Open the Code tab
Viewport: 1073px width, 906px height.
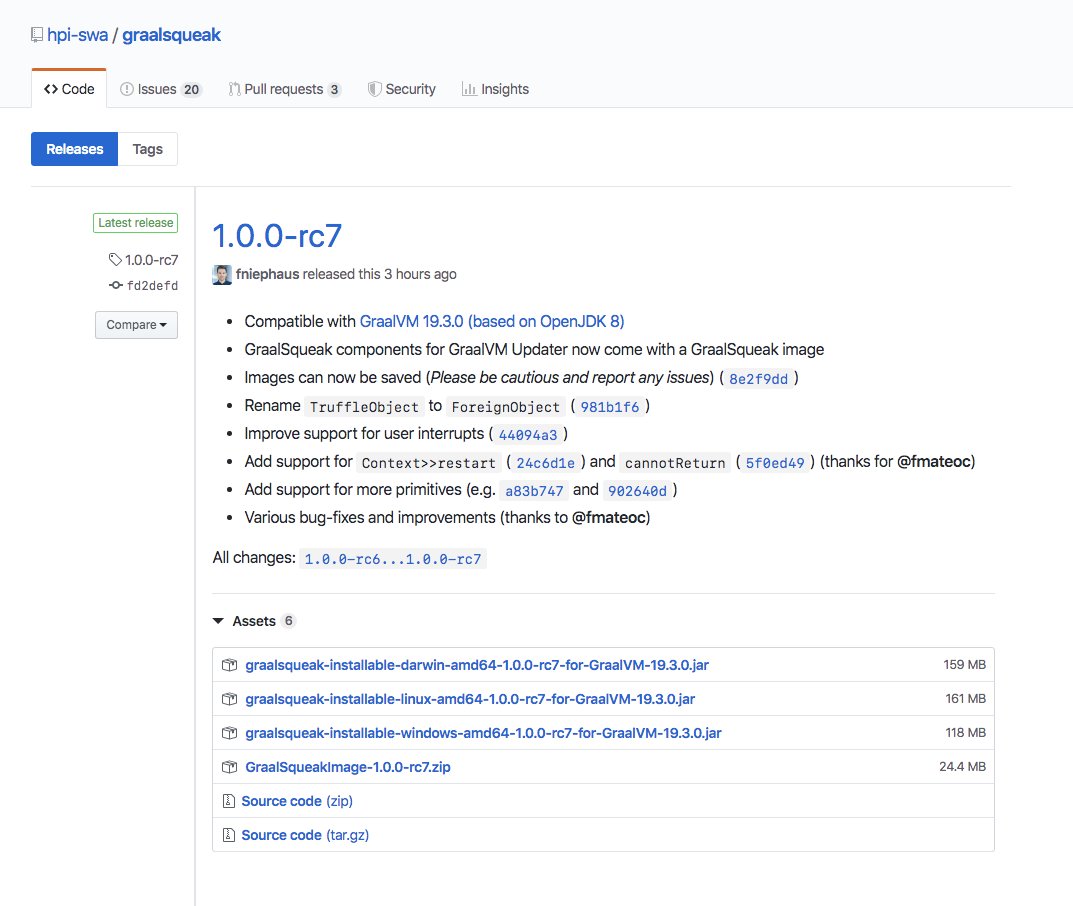(x=69, y=89)
